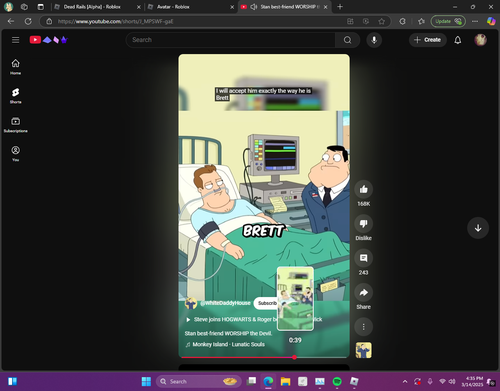
Task: Click the search magnifier button
Action: (347, 40)
